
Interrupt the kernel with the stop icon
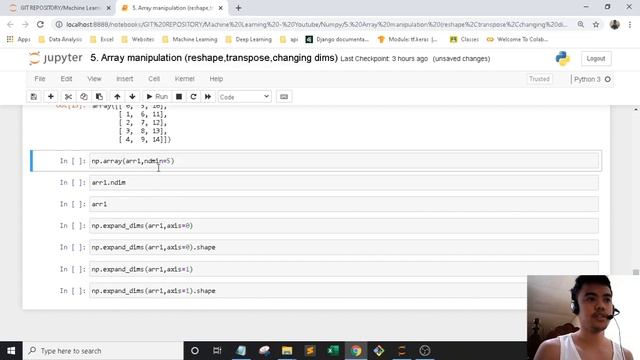coord(179,97)
